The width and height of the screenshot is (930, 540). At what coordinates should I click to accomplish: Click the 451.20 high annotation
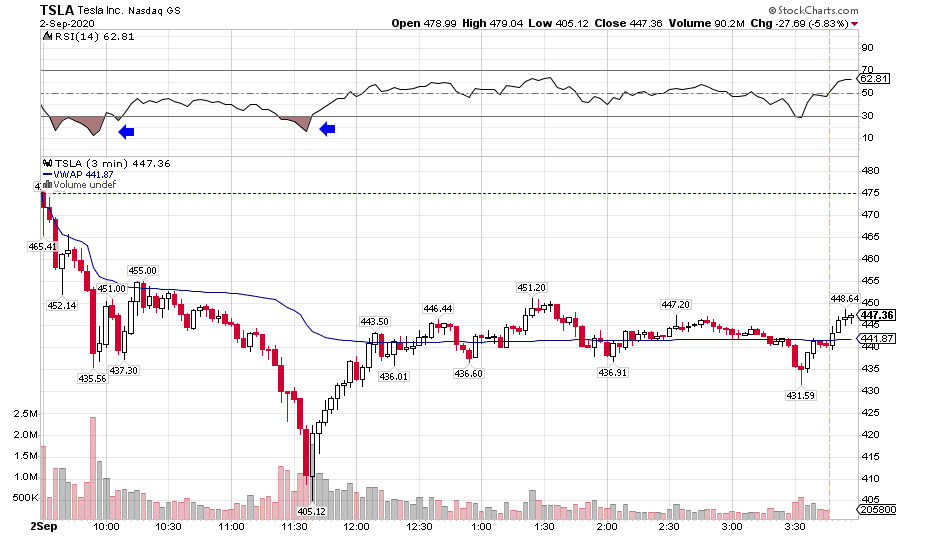pyautogui.click(x=531, y=288)
